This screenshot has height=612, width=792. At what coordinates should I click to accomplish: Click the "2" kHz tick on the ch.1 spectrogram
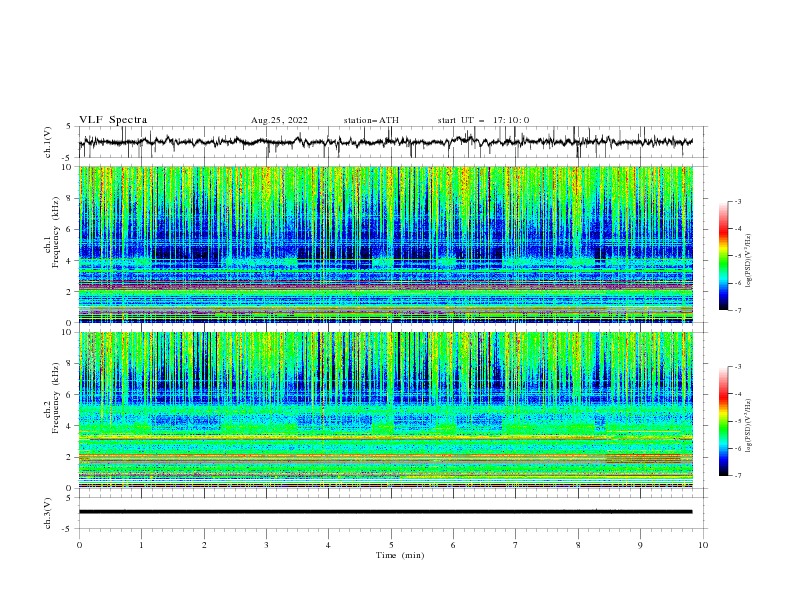71,291
